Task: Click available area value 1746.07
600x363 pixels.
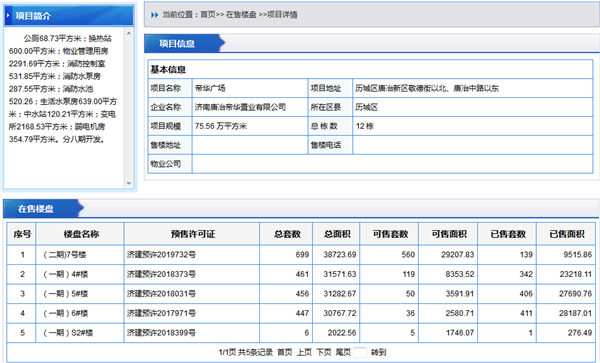Action: tap(460, 333)
